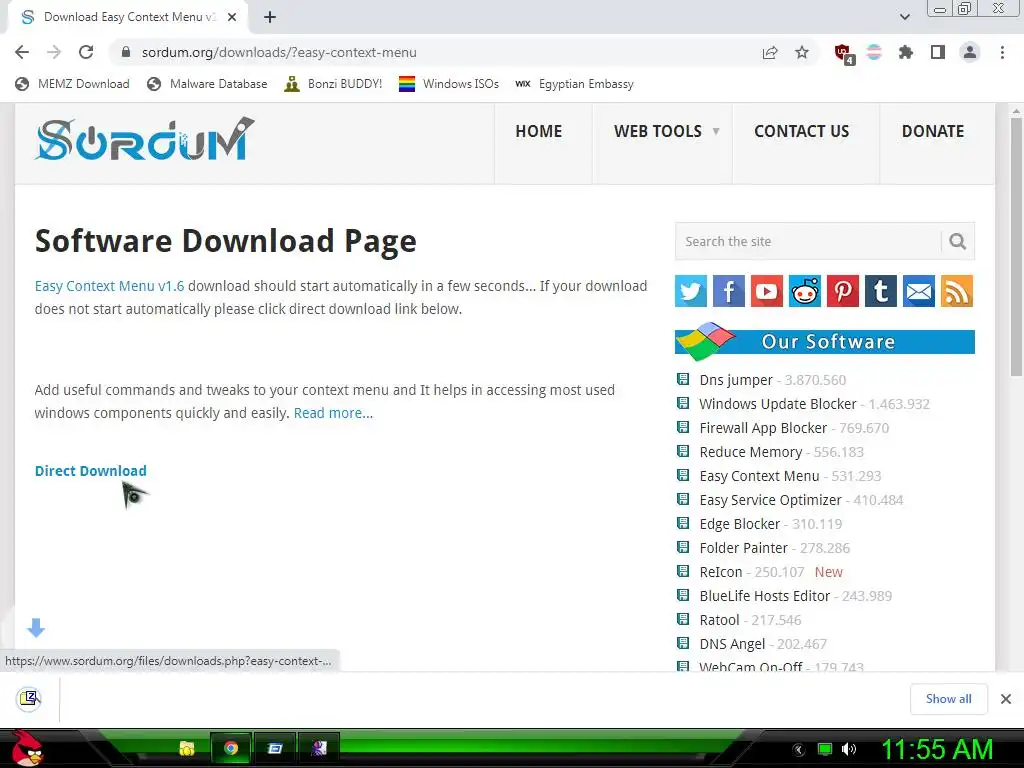Open the Chrome profile avatar
Image resolution: width=1024 pixels, height=768 pixels.
point(970,52)
